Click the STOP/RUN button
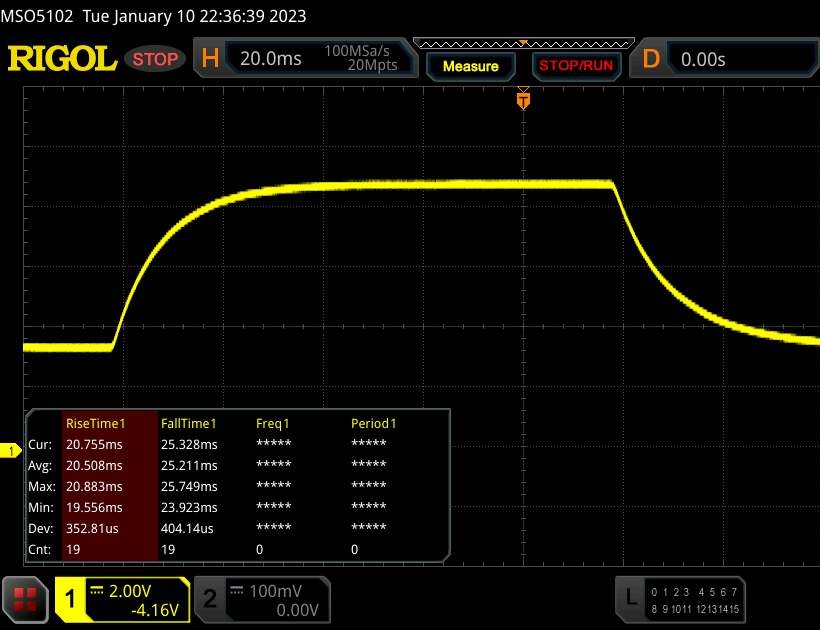 pyautogui.click(x=576, y=66)
